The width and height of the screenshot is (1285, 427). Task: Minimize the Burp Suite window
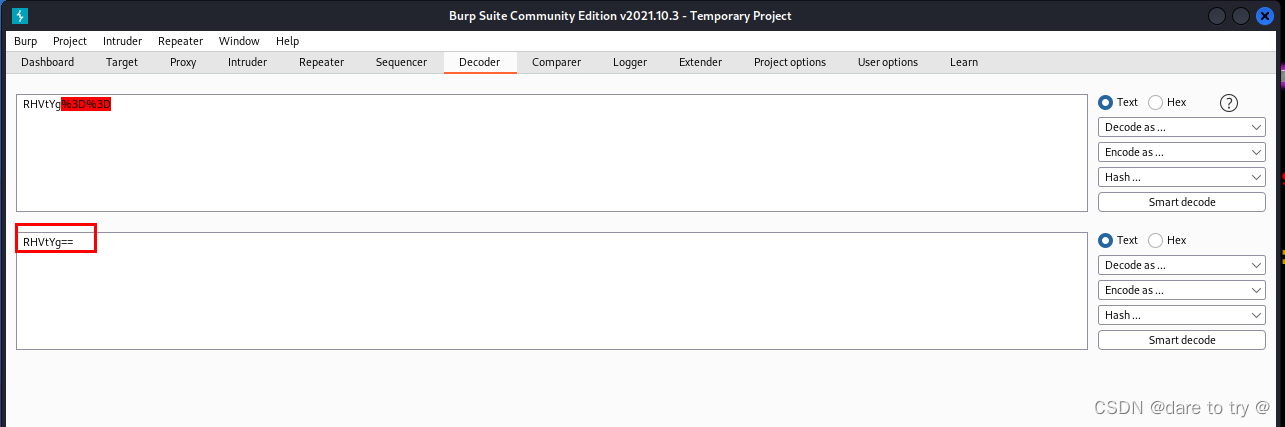click(x=1217, y=16)
